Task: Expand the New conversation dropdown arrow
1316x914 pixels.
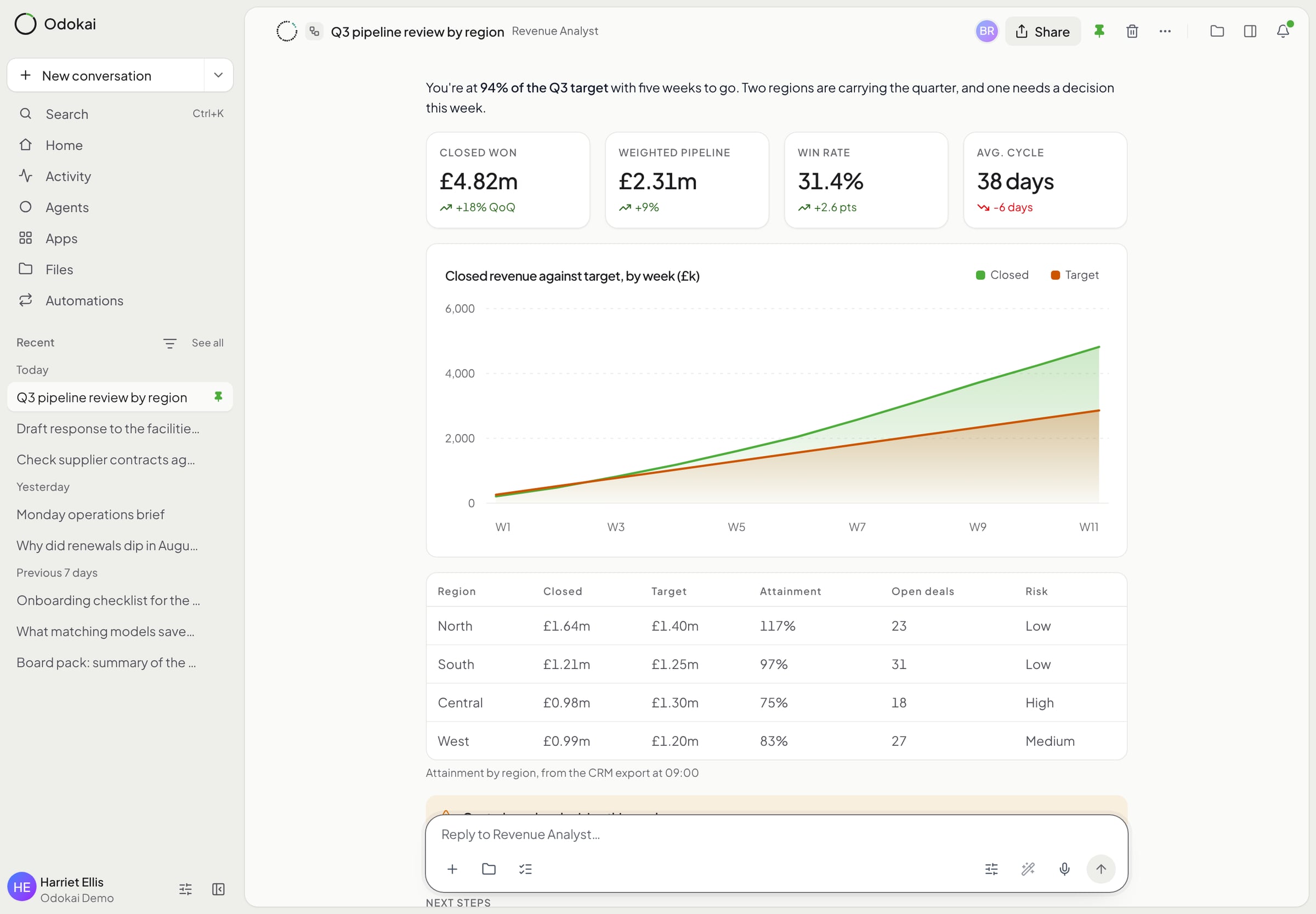Action: [218, 75]
